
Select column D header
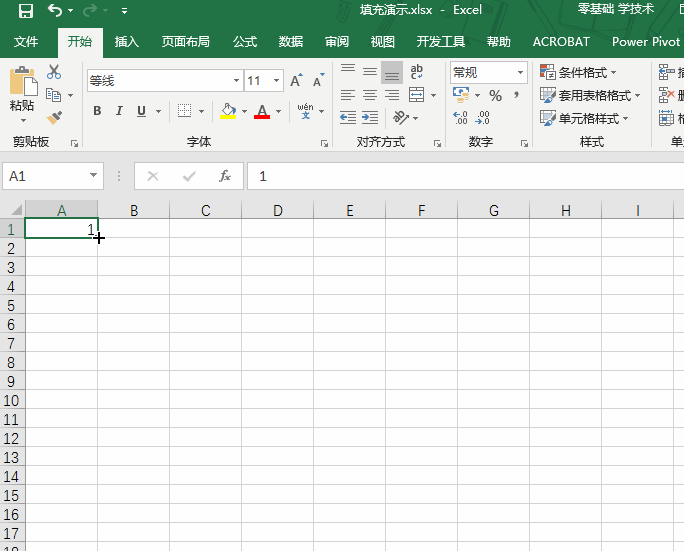coord(277,210)
